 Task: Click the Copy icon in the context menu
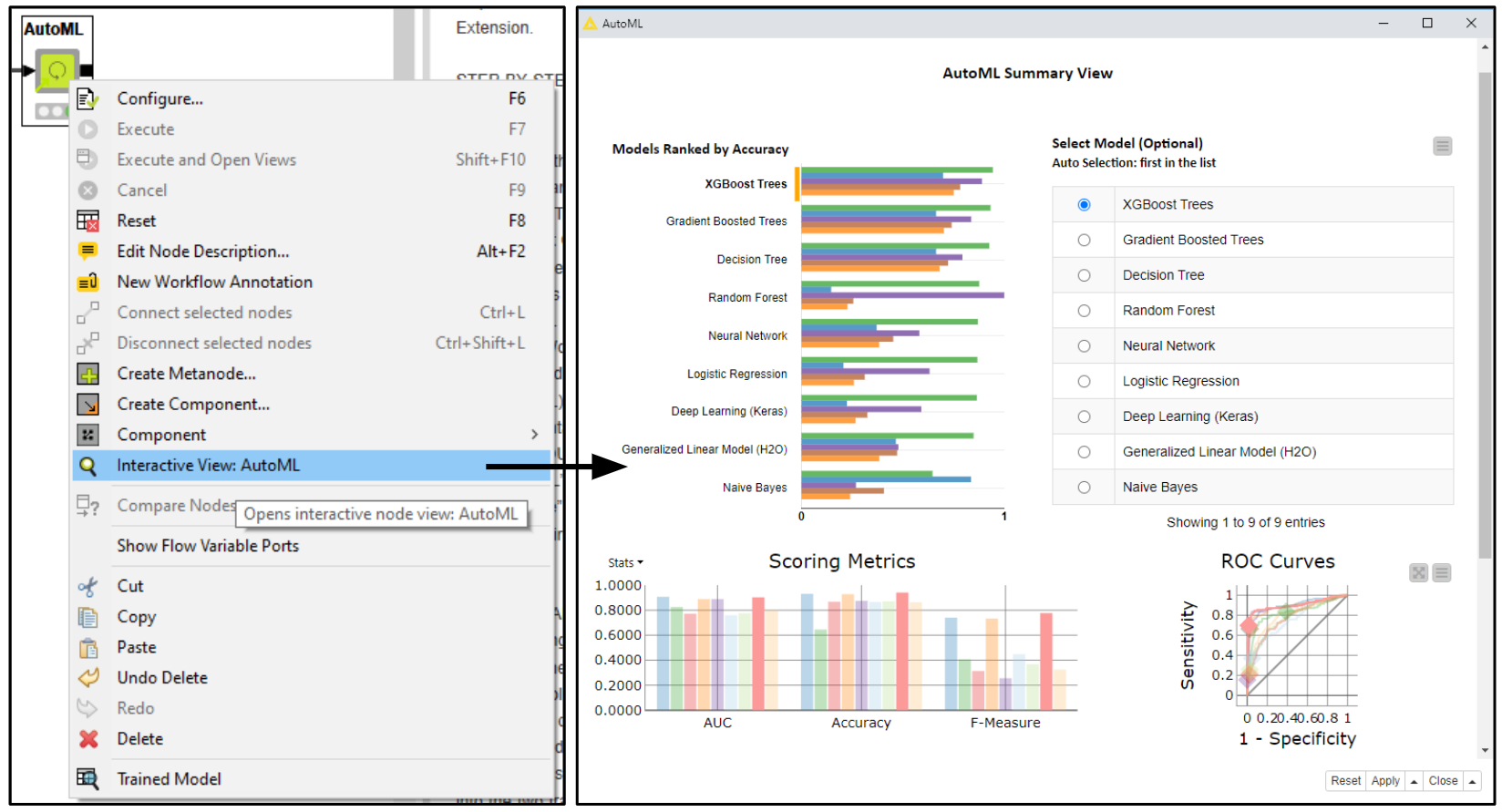pos(87,617)
